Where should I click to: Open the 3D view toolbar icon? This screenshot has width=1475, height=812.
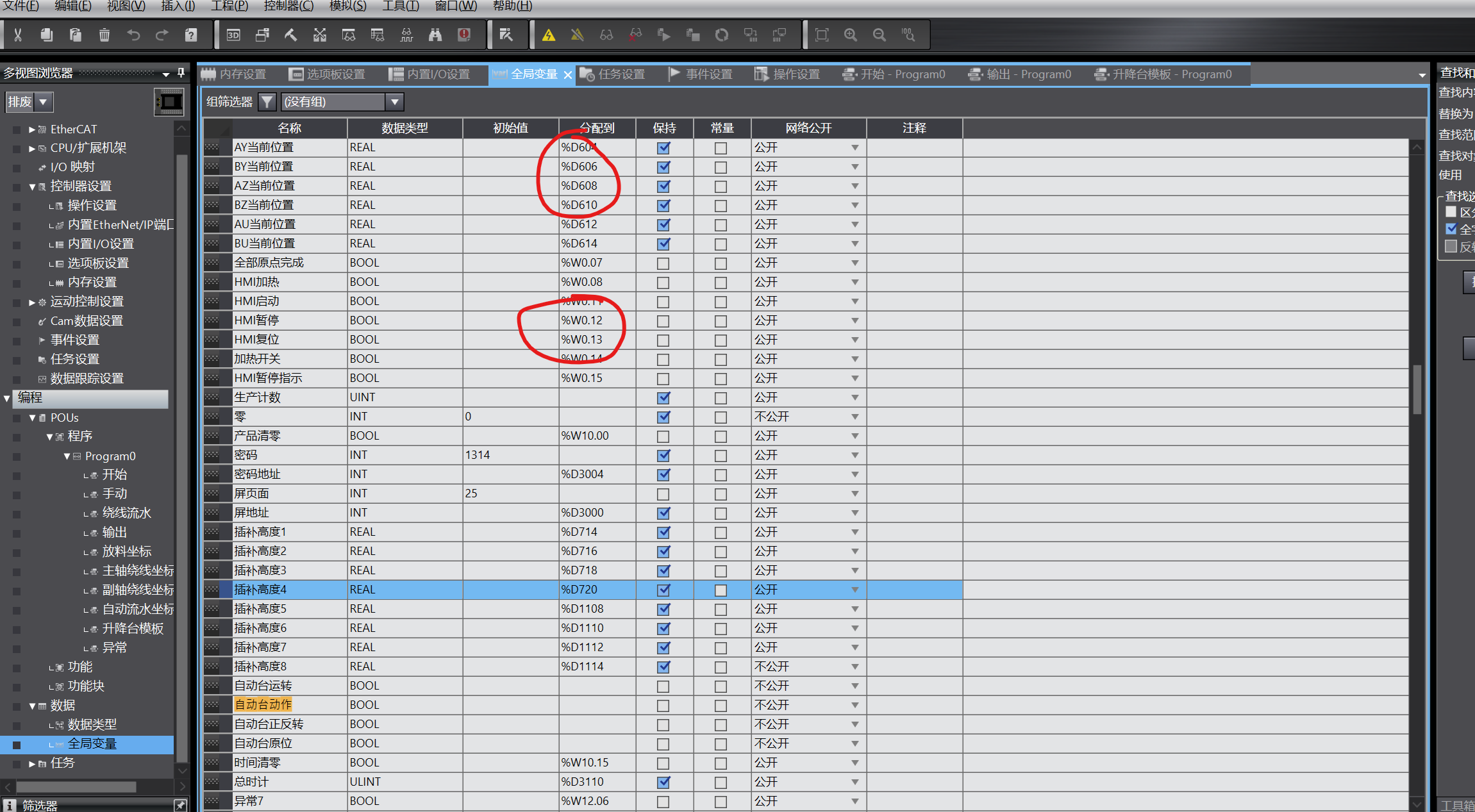(x=233, y=35)
